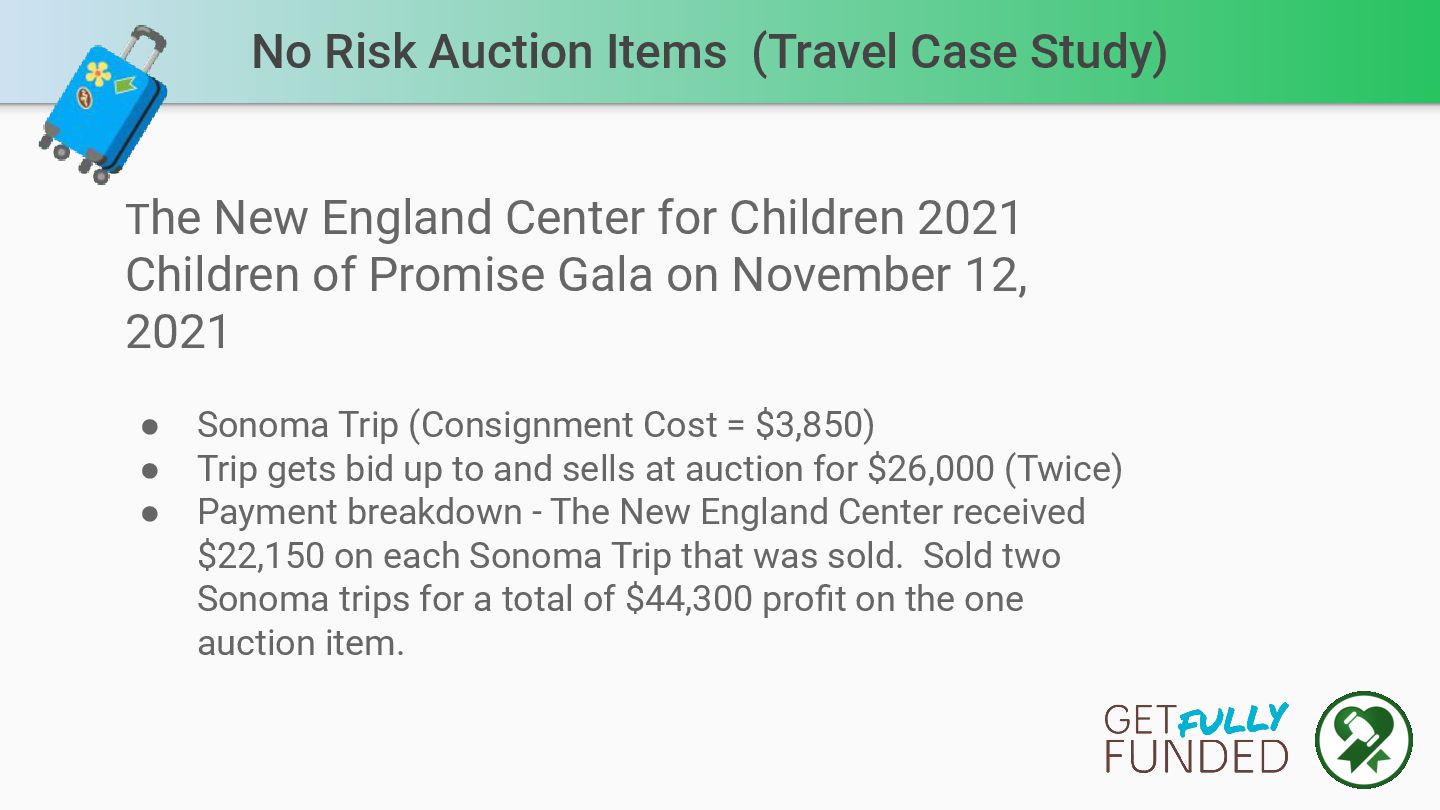The image size is (1440, 810).
Task: Click the yellow flower sticker on suitcase
Action: pyautogui.click(x=97, y=72)
